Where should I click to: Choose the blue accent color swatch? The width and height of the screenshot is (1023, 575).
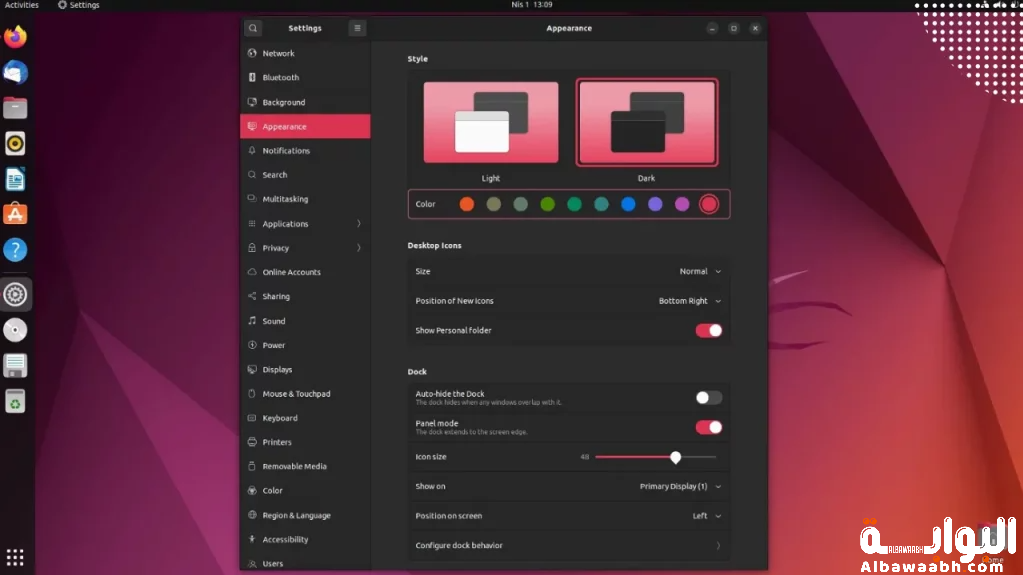[x=628, y=204]
